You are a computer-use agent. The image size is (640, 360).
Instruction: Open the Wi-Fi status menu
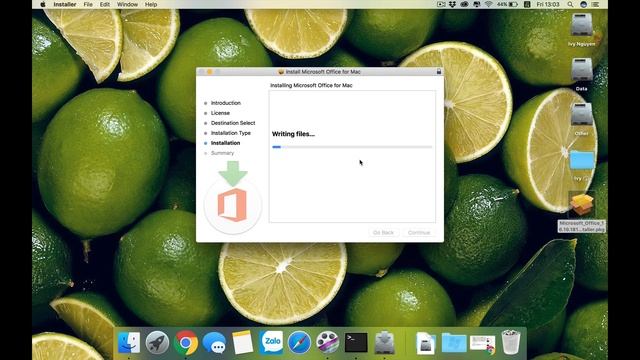[x=489, y=4]
